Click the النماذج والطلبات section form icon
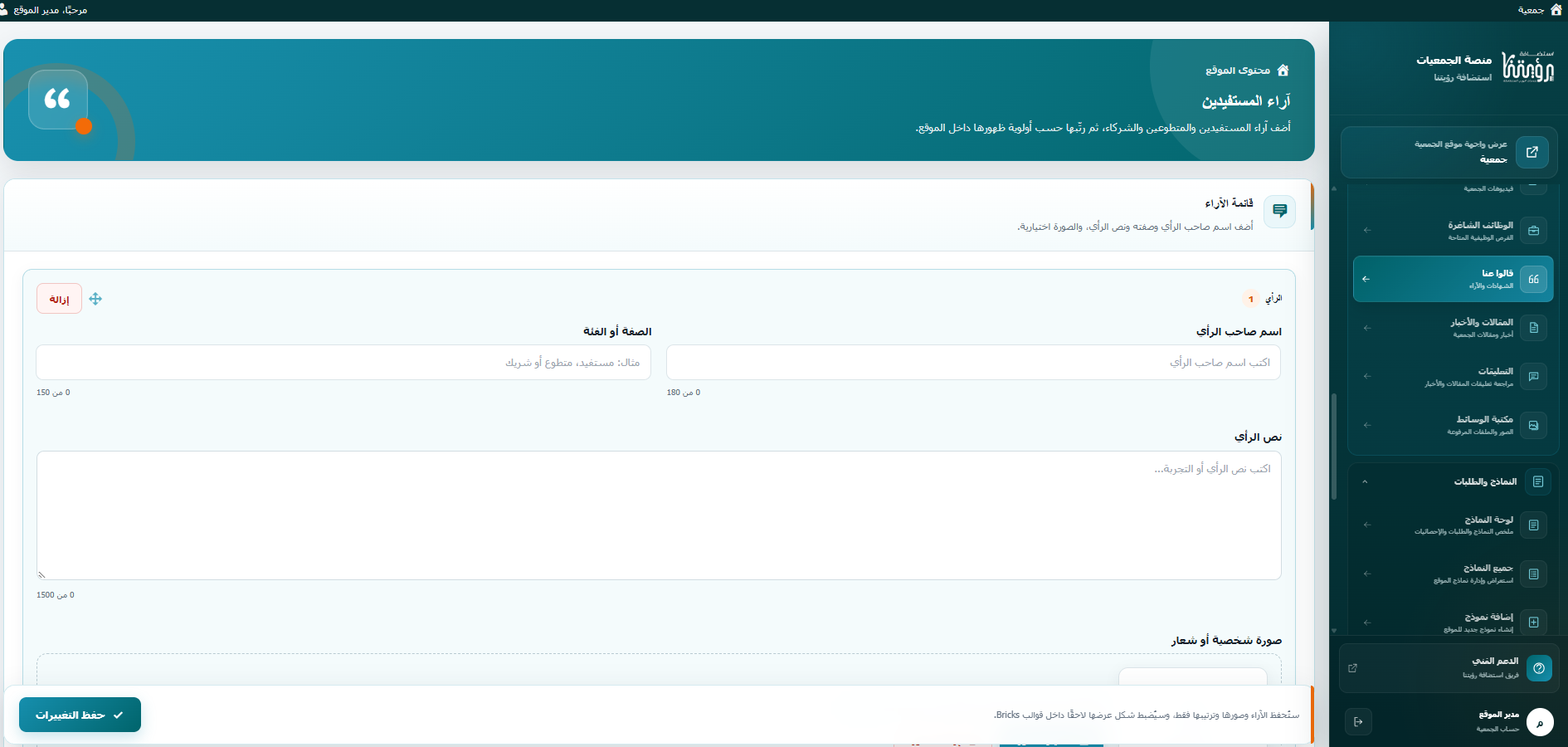Image resolution: width=1568 pixels, height=747 pixels. [1538, 481]
